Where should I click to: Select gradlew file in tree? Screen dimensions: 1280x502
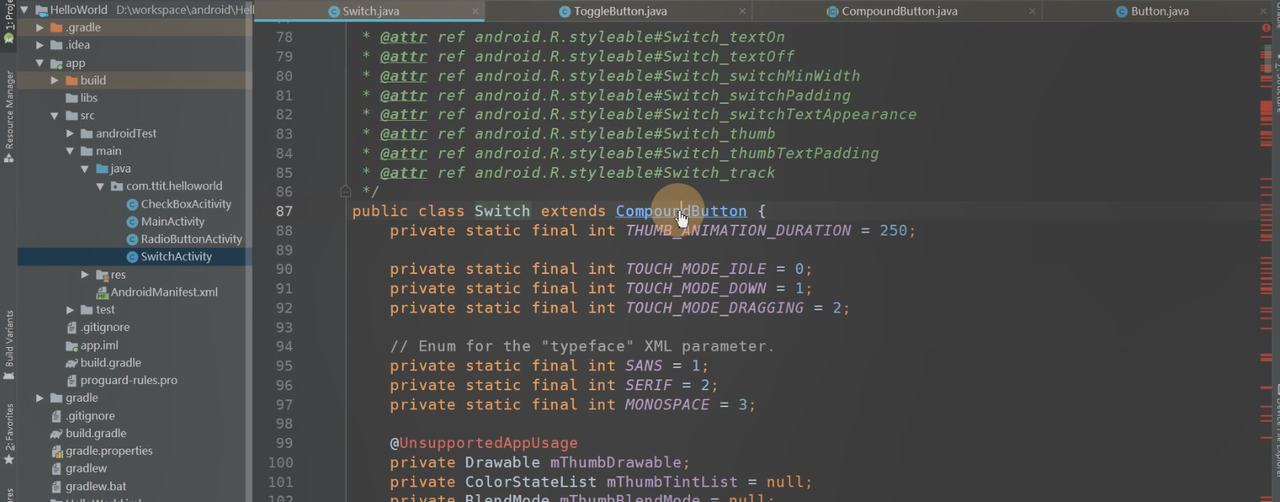(x=86, y=469)
